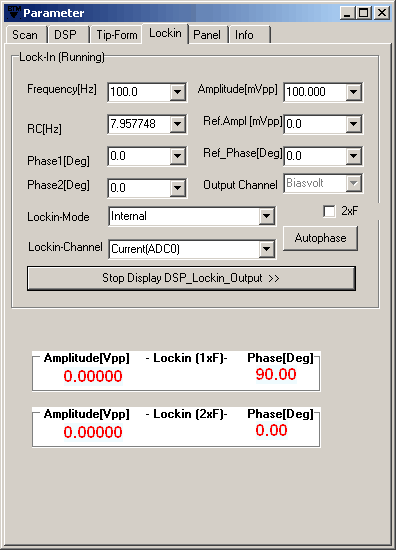Go to the Lockin tab

[x=165, y=33]
